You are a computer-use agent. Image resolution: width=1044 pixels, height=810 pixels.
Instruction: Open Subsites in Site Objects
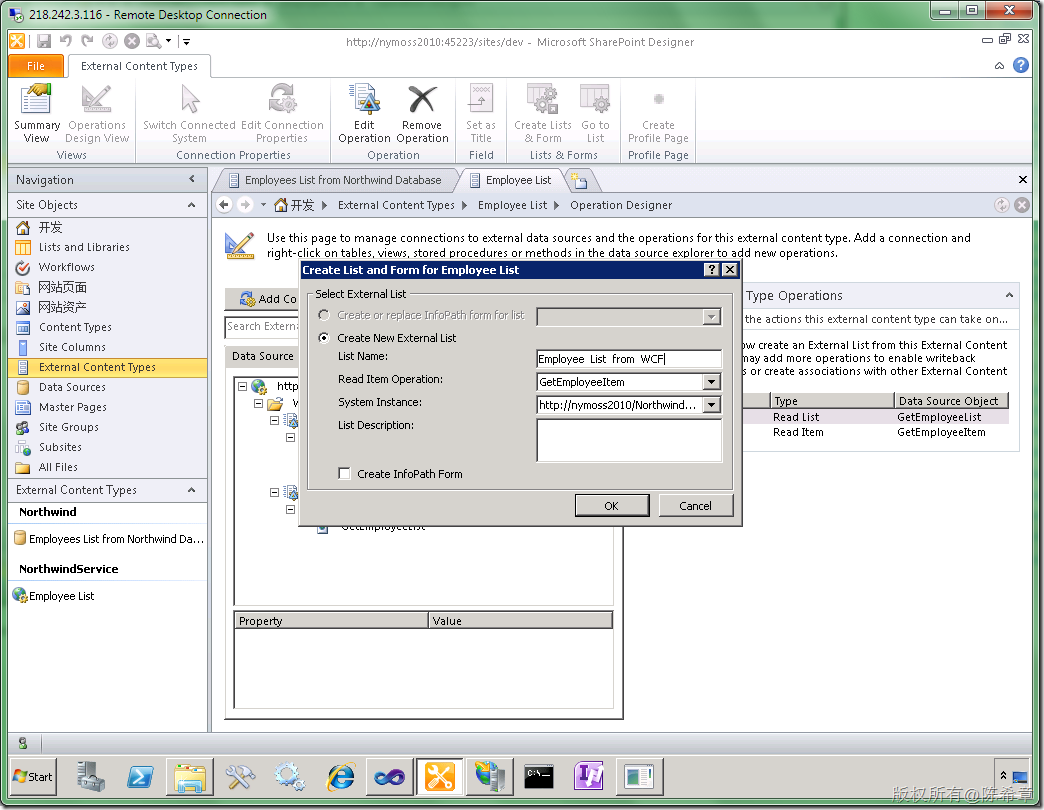60,447
